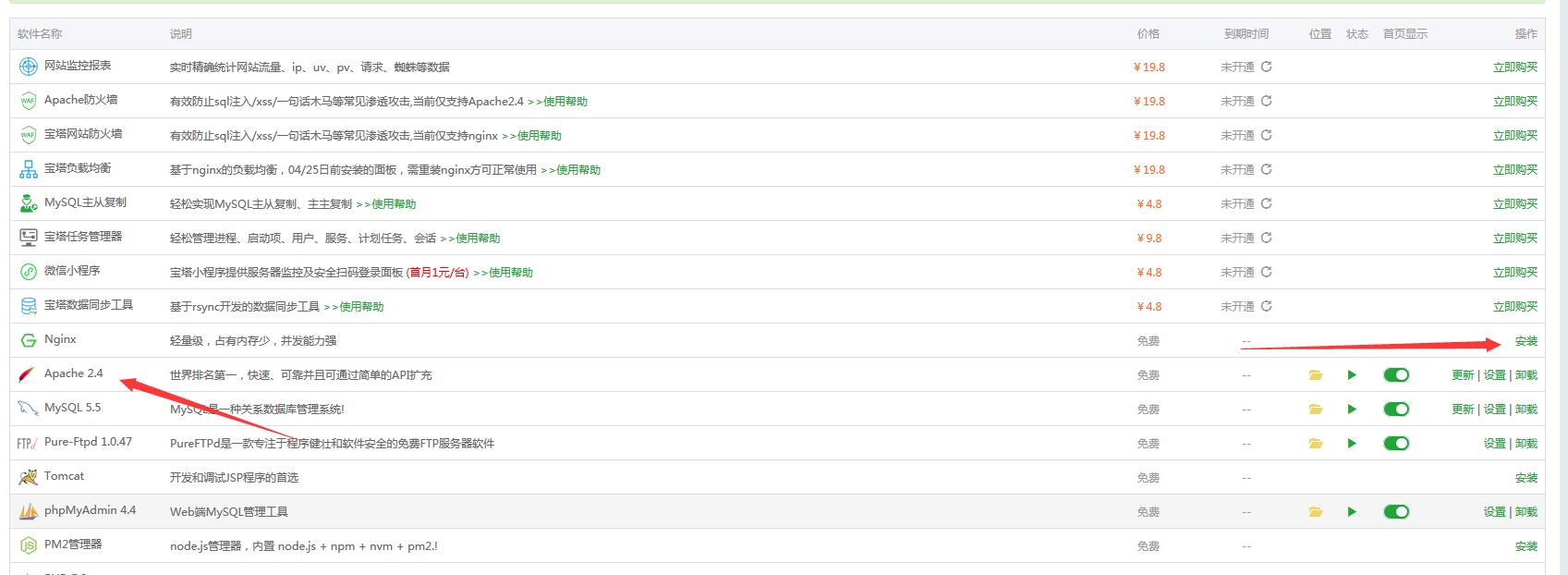
Task: Open Apache 2.4 folder location icon
Action: click(1316, 375)
